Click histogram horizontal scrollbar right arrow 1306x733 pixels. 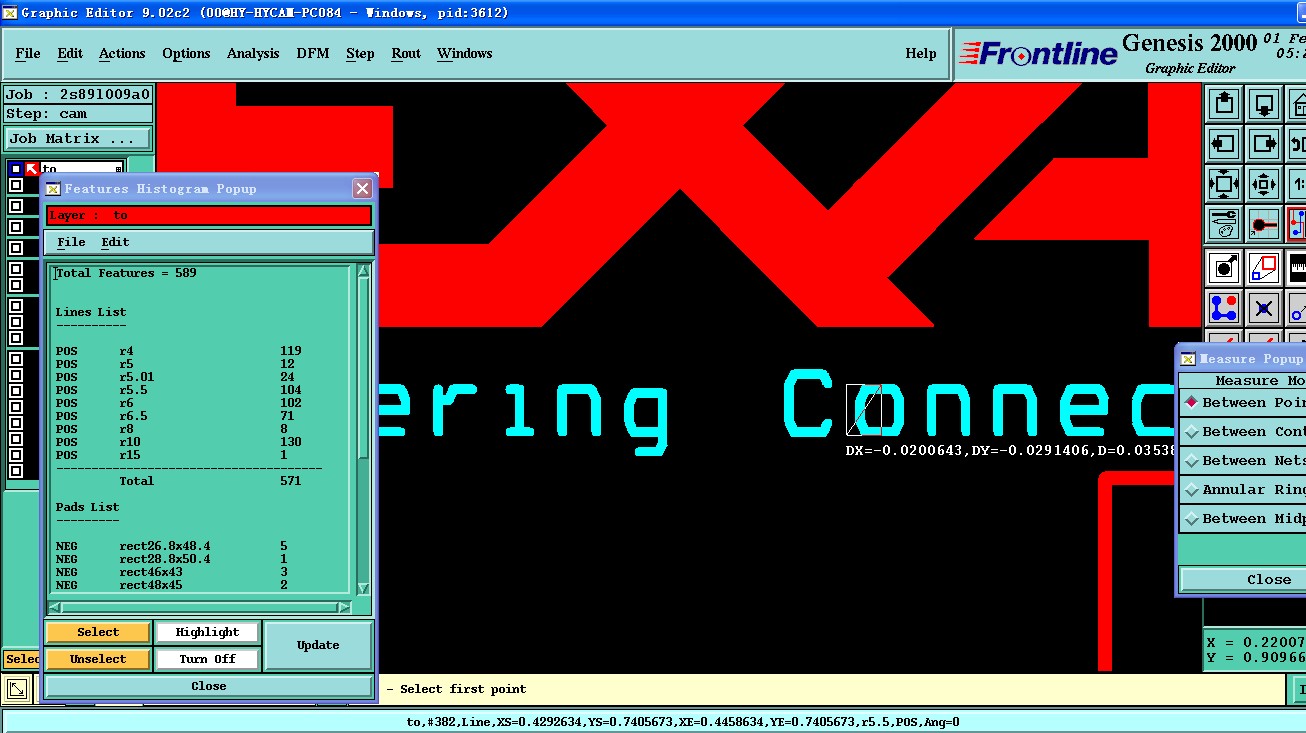pos(344,607)
